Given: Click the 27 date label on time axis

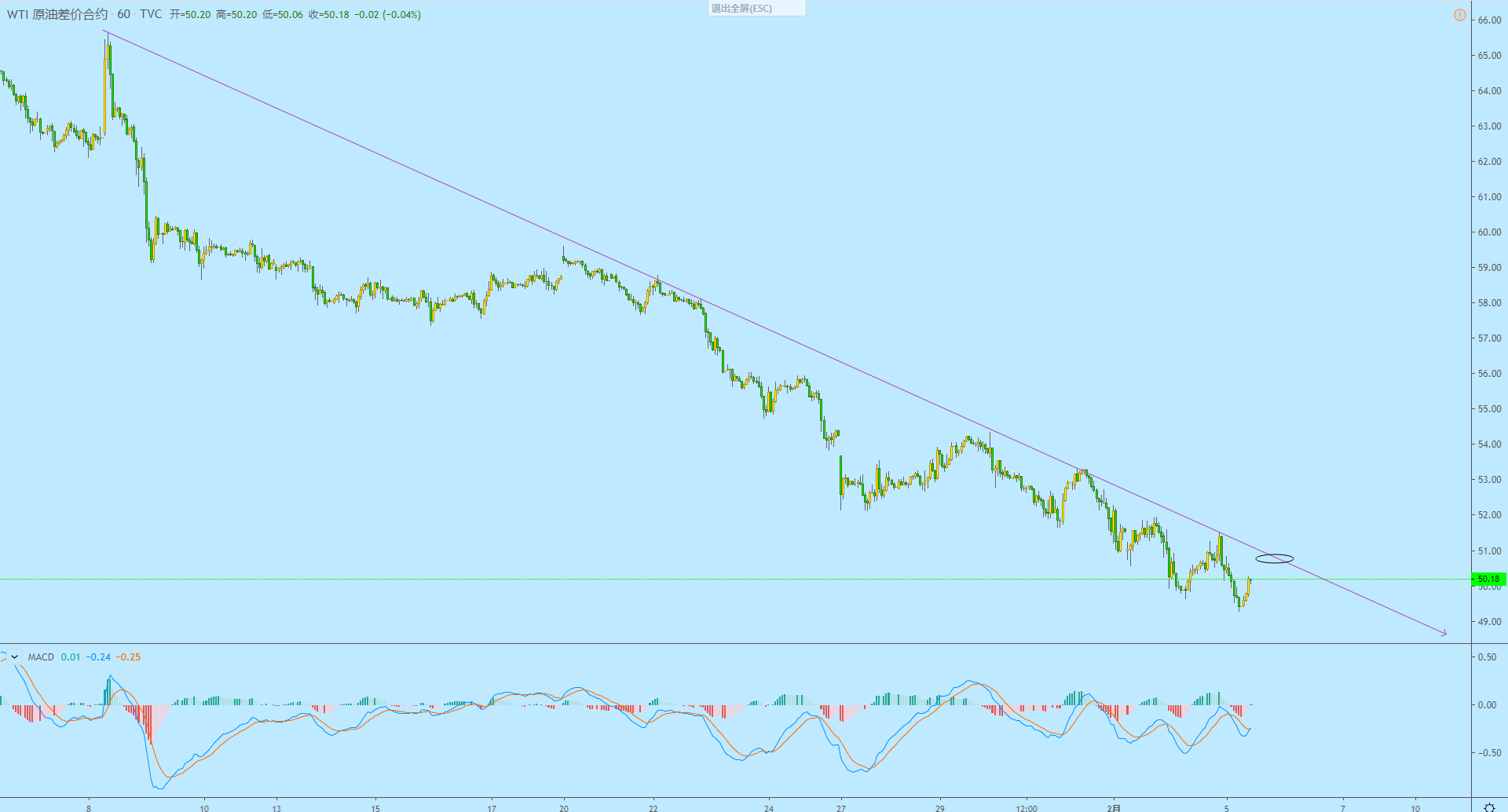Looking at the screenshot, I should pyautogui.click(x=841, y=808).
